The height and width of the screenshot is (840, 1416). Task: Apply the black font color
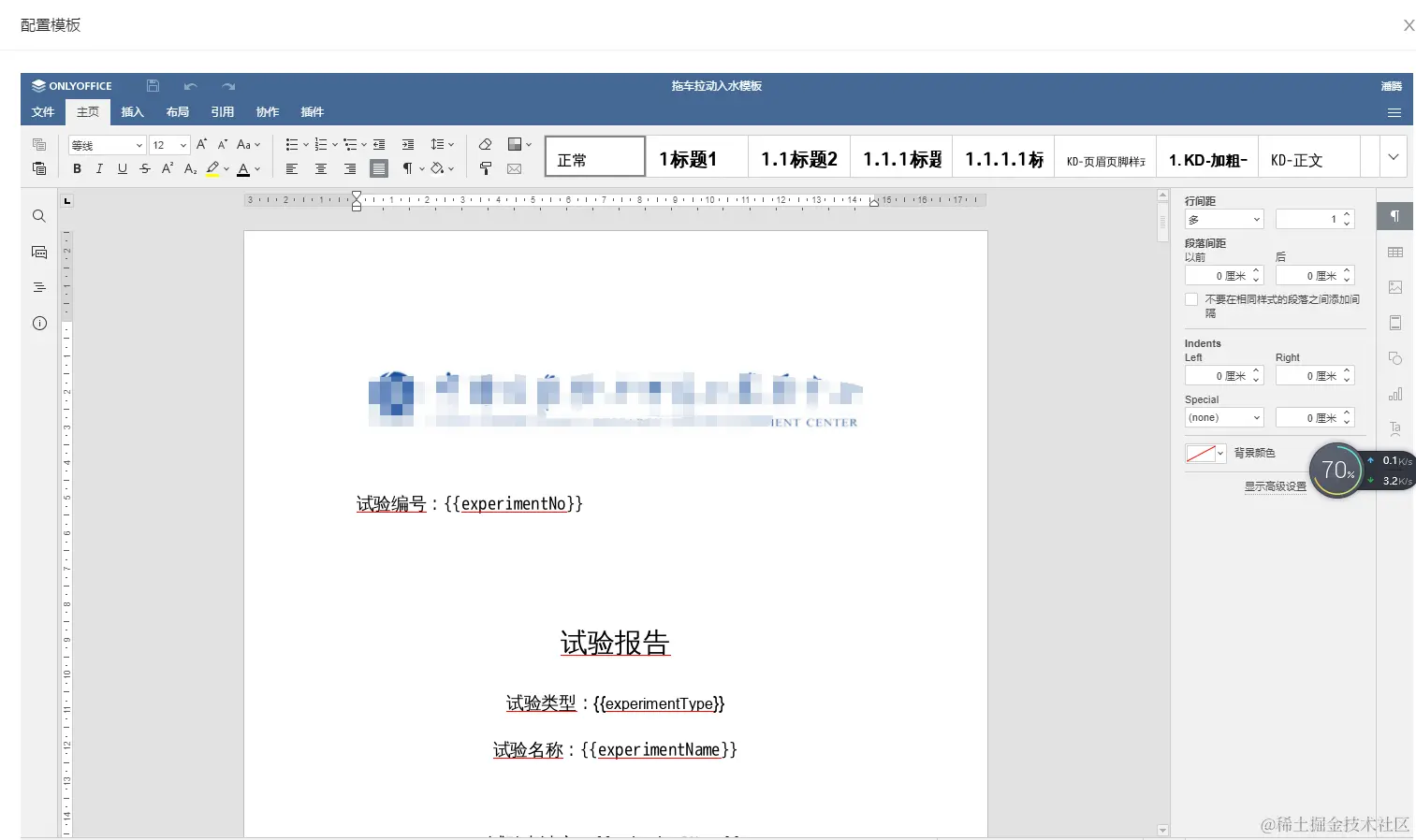(243, 169)
